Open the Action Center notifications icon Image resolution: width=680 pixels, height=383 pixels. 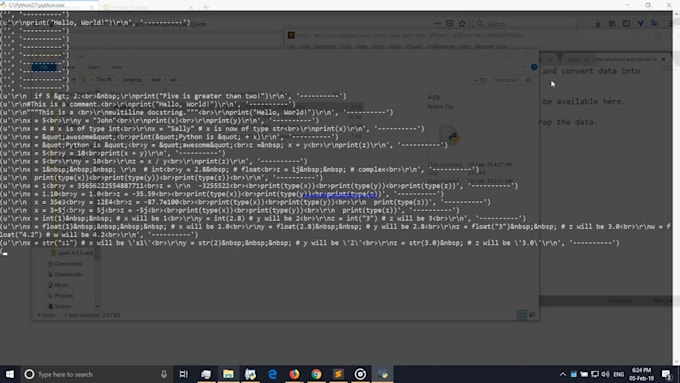coord(667,374)
